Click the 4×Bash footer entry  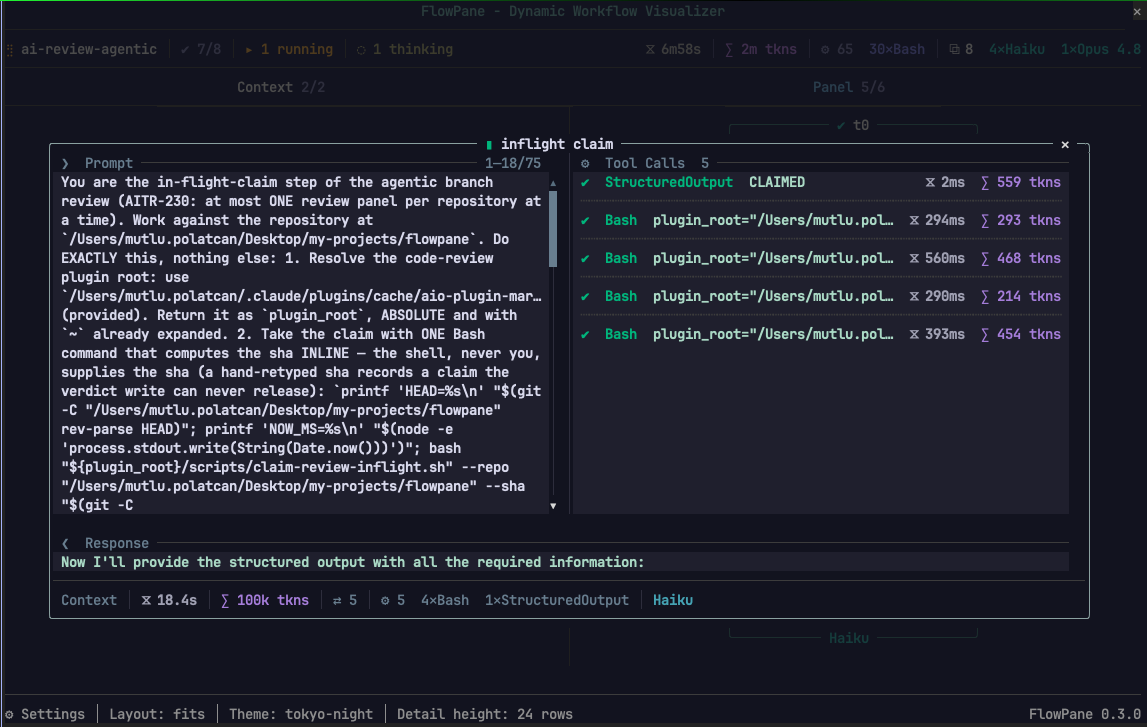pyautogui.click(x=445, y=600)
